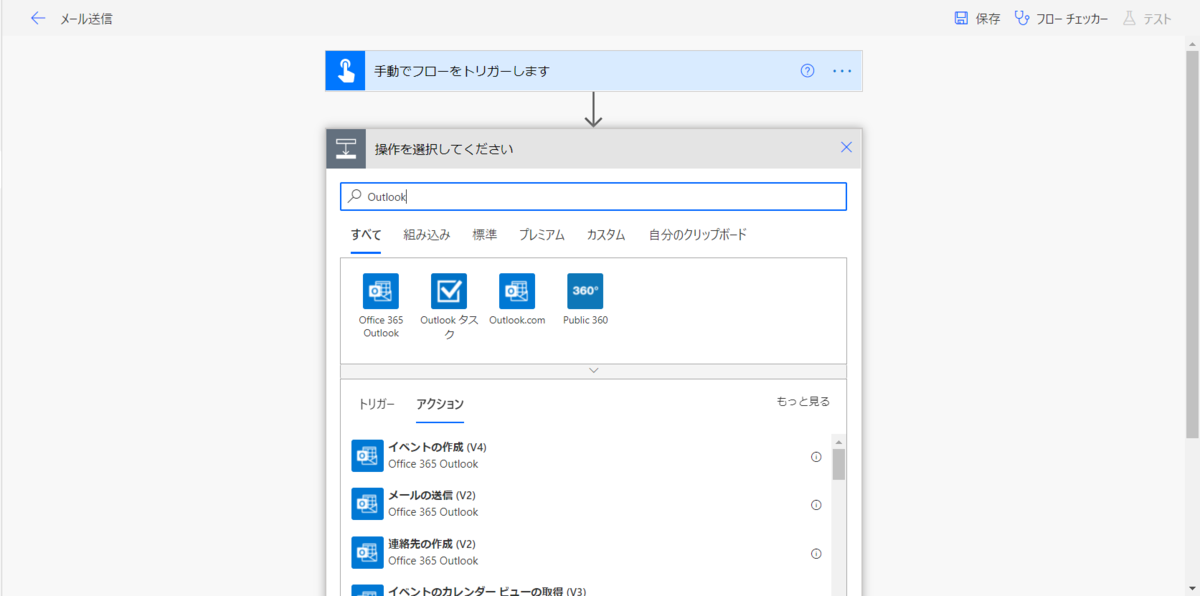The image size is (1200, 596).
Task: Click the 保存 save button
Action: coord(977,18)
